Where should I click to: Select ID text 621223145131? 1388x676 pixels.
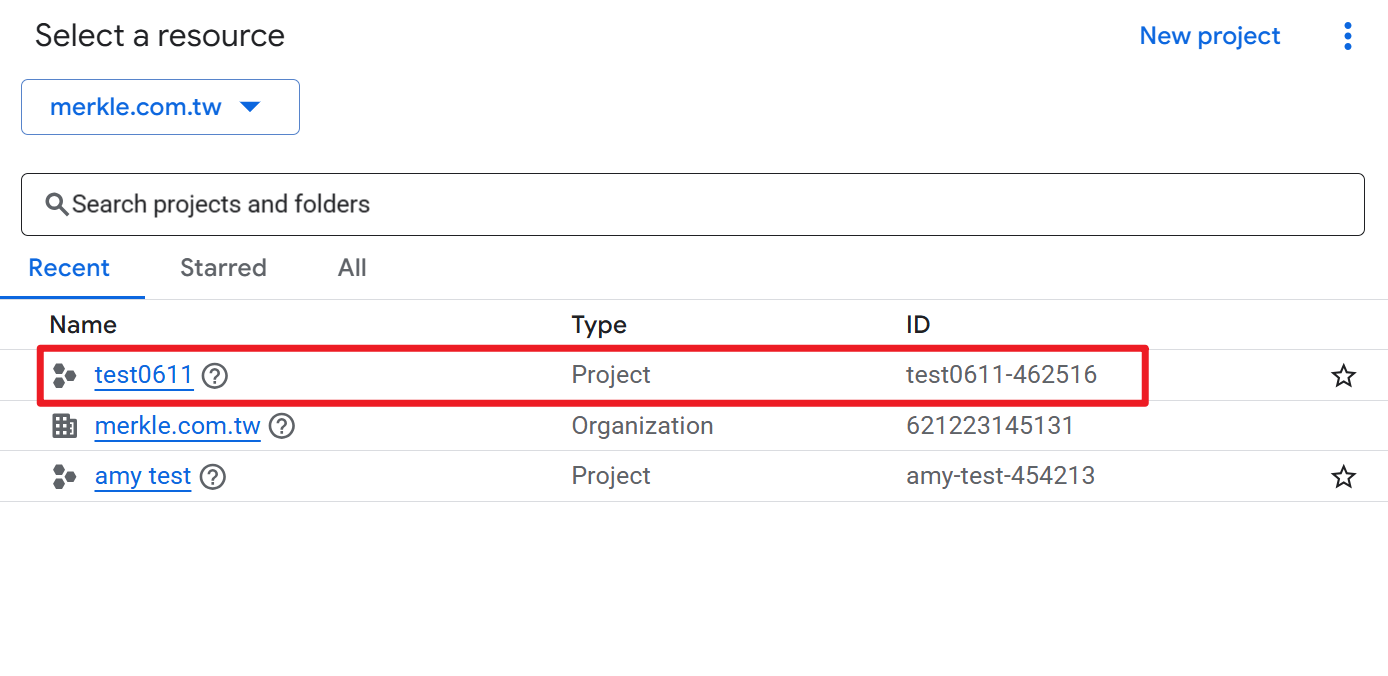click(x=990, y=426)
